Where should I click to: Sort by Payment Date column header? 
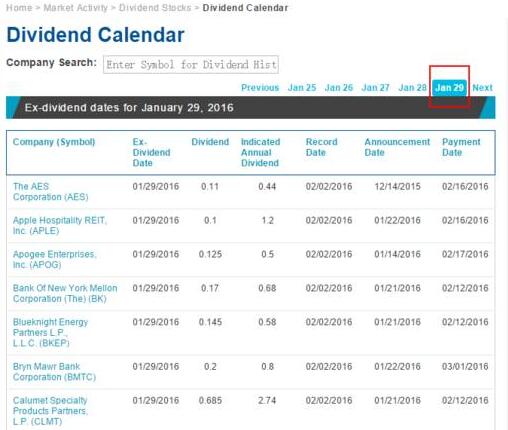pyautogui.click(x=461, y=147)
